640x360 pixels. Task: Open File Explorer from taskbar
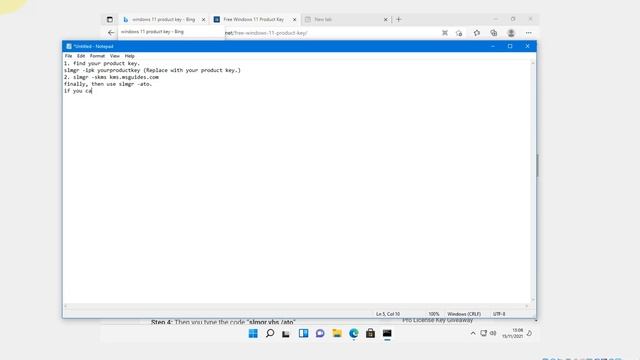click(337, 333)
